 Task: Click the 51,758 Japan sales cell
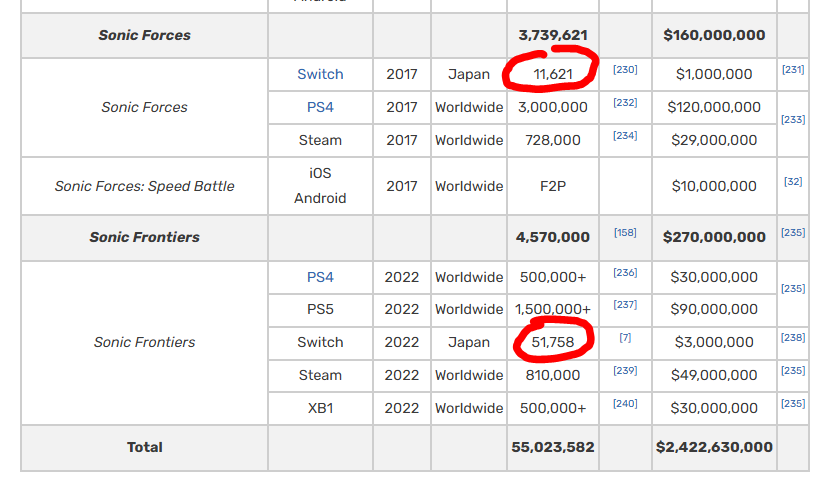click(x=553, y=342)
